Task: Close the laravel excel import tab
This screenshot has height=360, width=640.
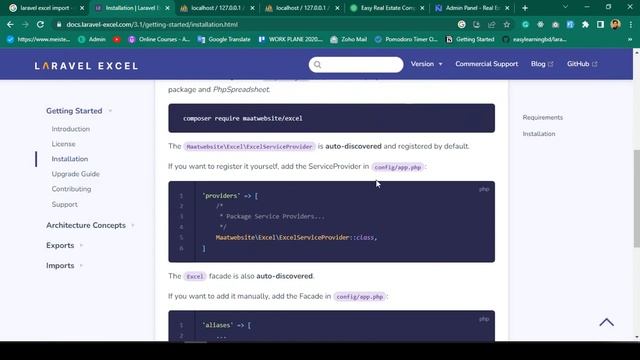Action: [82, 8]
